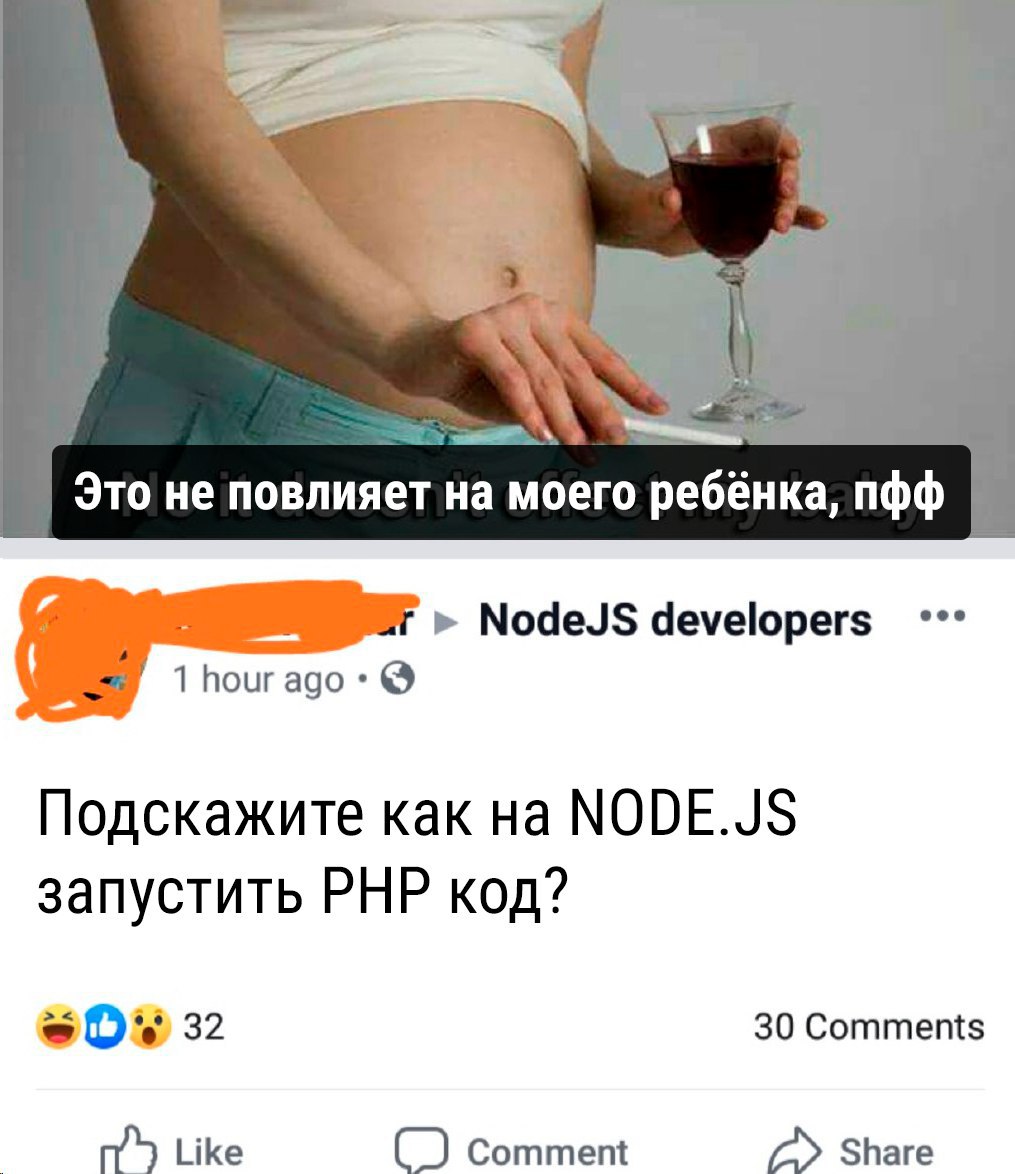The image size is (1015, 1174).
Task: Click the Comment text label
Action: [547, 1152]
